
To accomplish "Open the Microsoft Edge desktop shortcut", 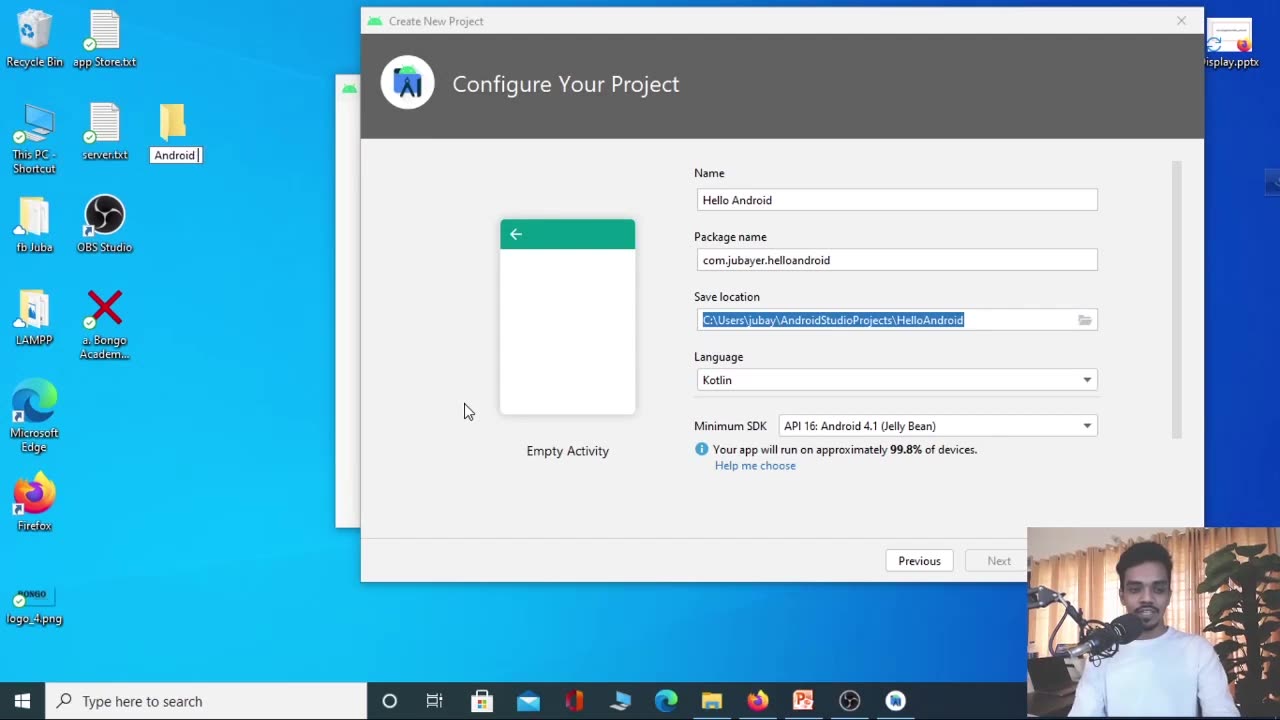I will click(x=34, y=417).
